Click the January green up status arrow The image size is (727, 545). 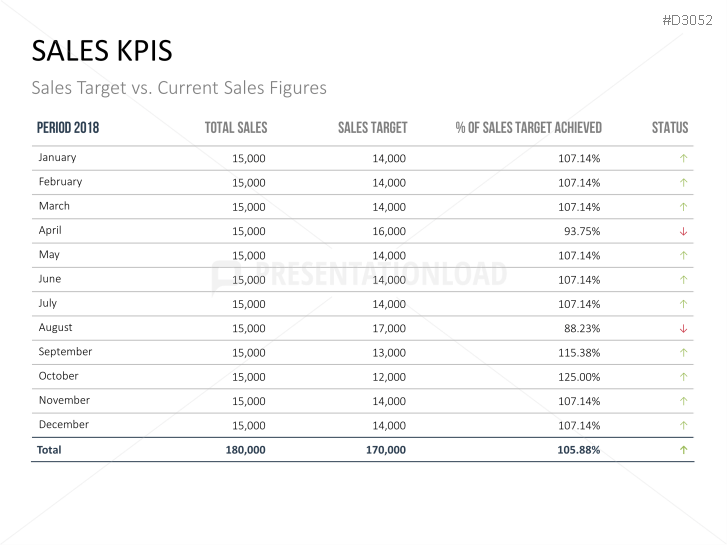coord(683,158)
